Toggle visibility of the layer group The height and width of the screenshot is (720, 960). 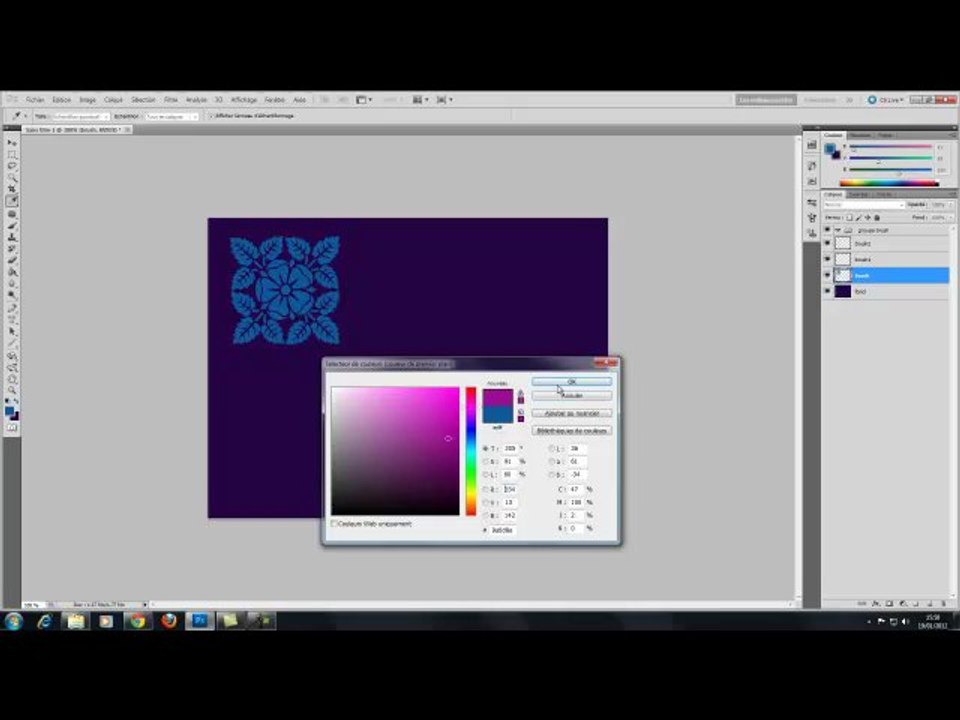point(828,230)
